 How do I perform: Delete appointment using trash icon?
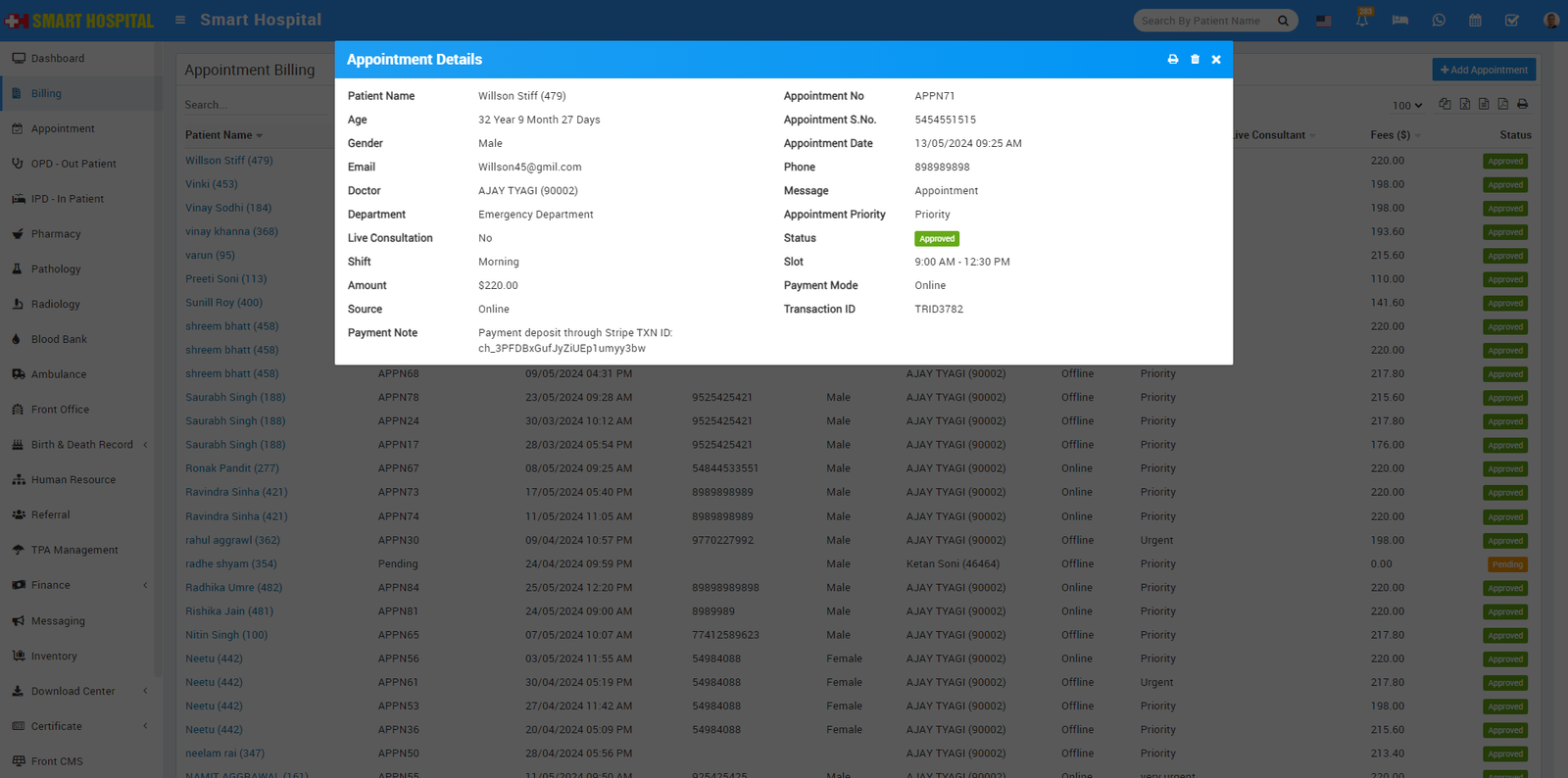(1195, 60)
